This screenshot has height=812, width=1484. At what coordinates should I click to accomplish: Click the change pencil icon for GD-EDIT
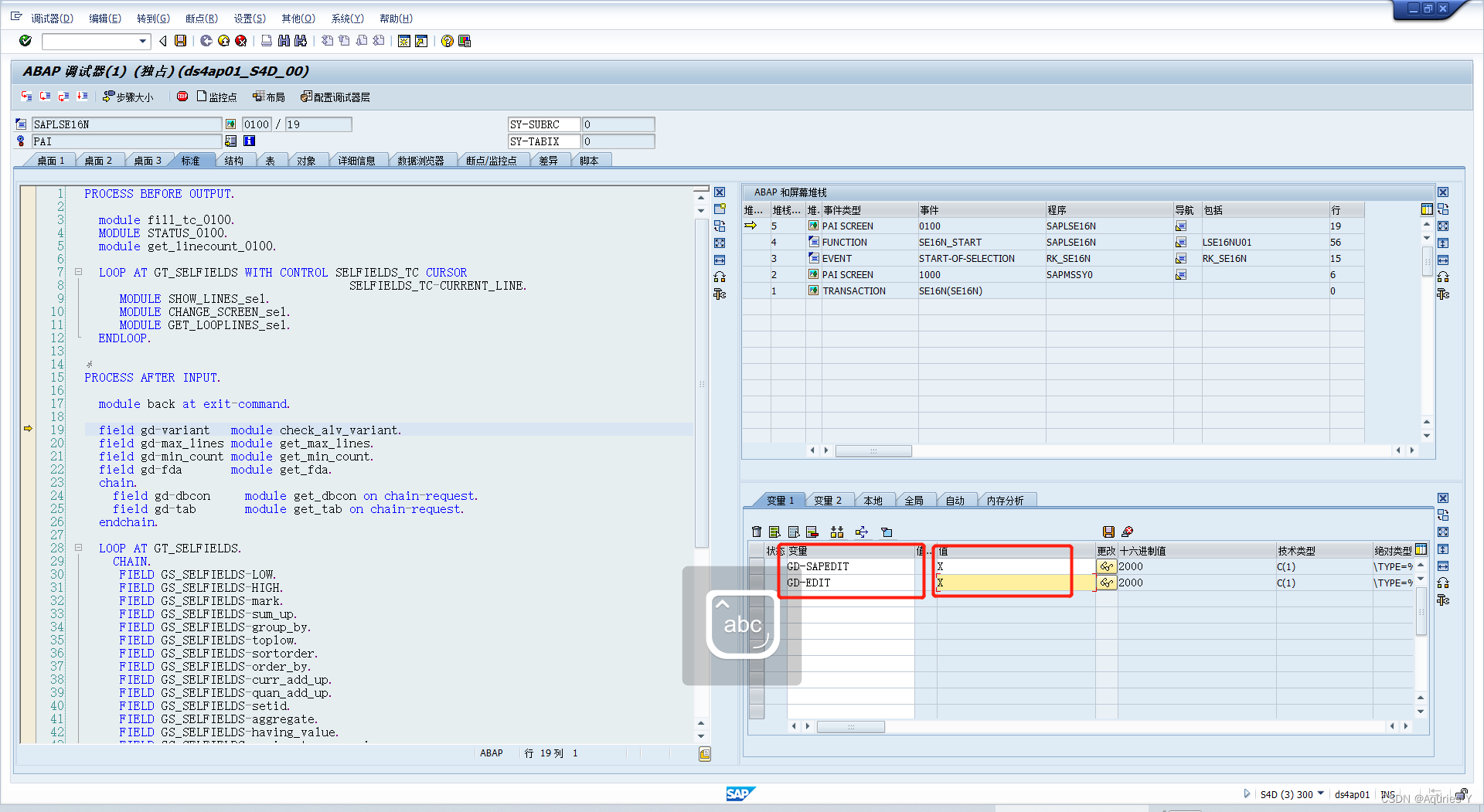1107,583
